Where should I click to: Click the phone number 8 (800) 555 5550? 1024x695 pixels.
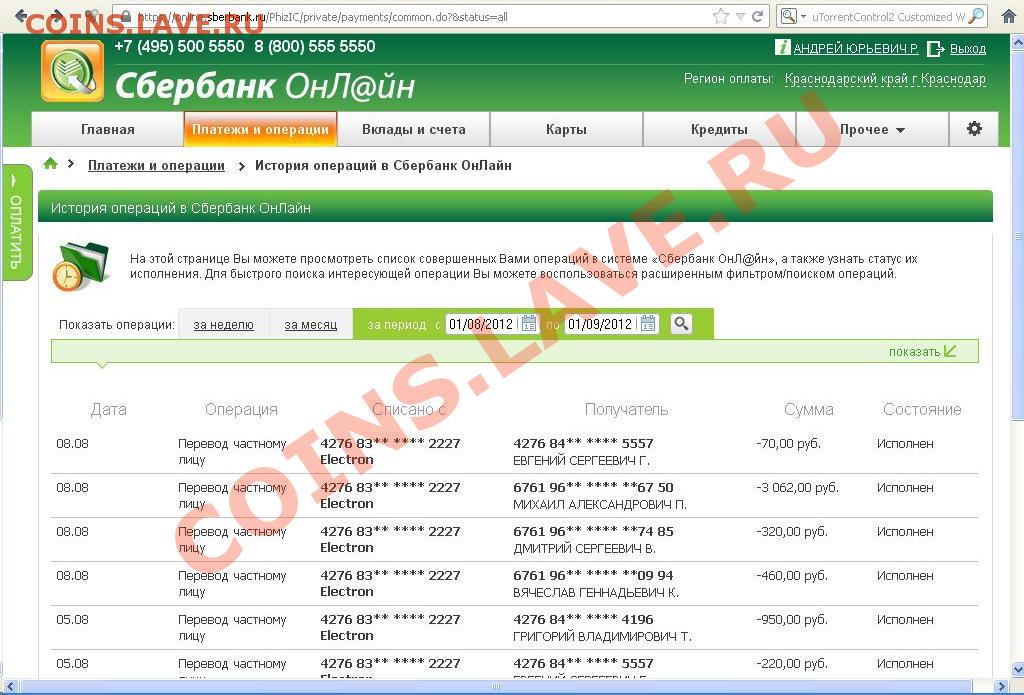pyautogui.click(x=315, y=46)
